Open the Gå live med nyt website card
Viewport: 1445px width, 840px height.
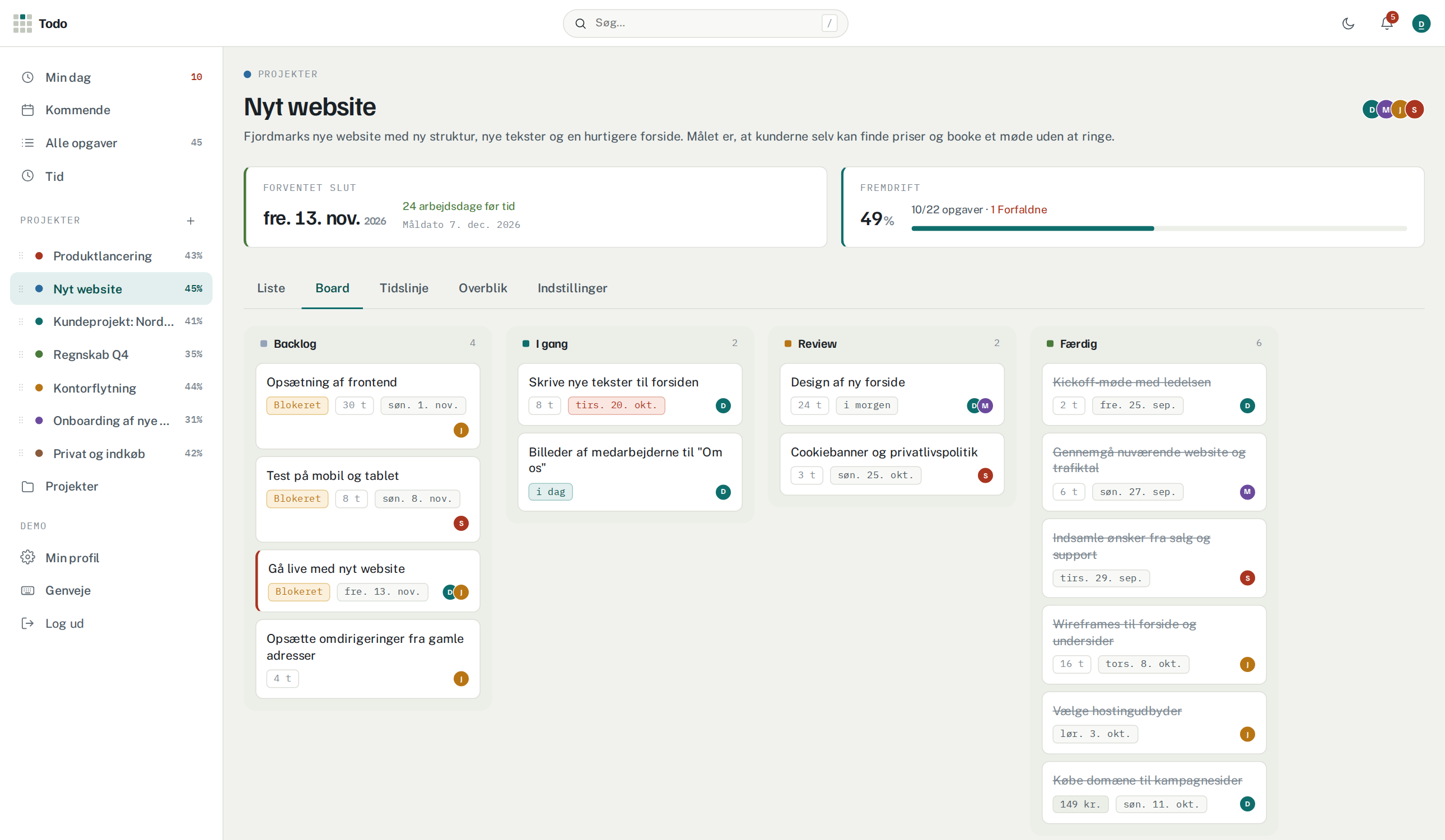point(367,580)
